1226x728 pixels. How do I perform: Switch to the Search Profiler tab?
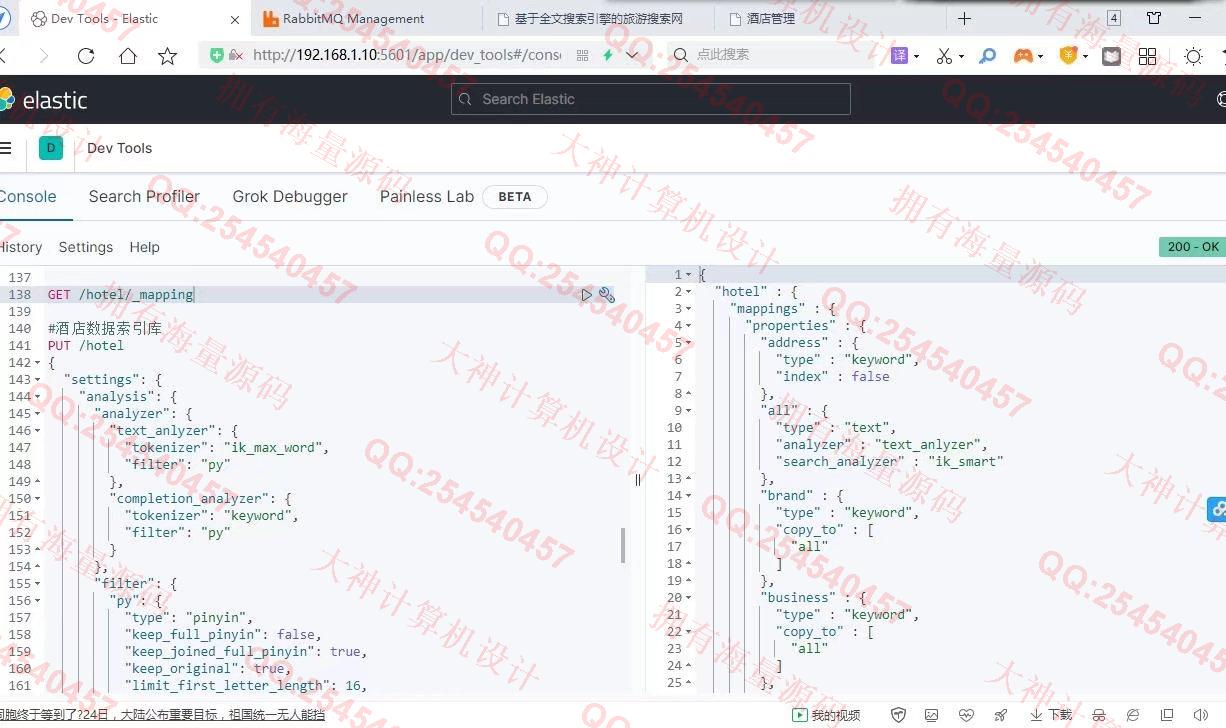144,197
